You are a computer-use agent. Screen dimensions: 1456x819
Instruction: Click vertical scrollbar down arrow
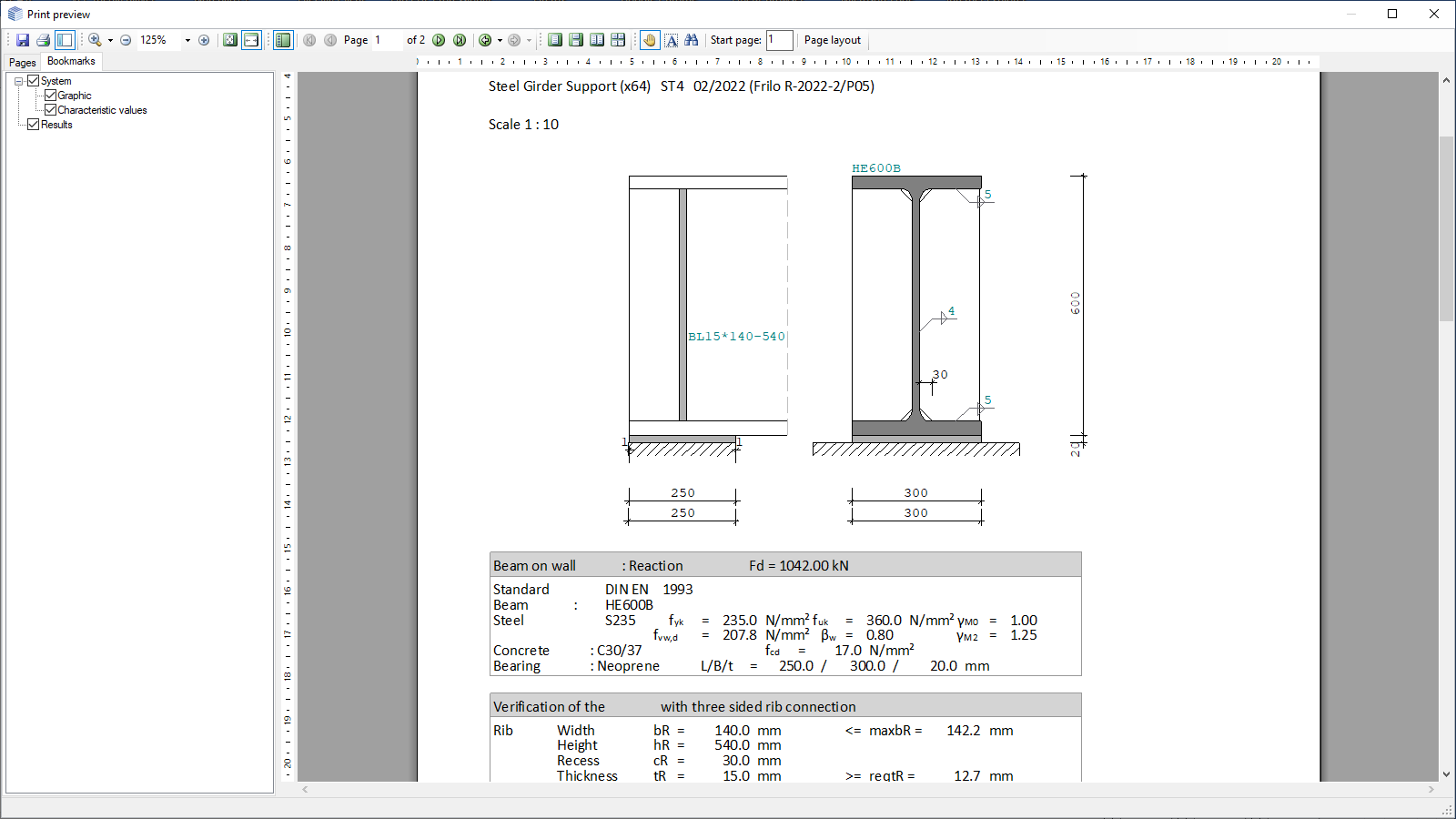coord(1447,774)
